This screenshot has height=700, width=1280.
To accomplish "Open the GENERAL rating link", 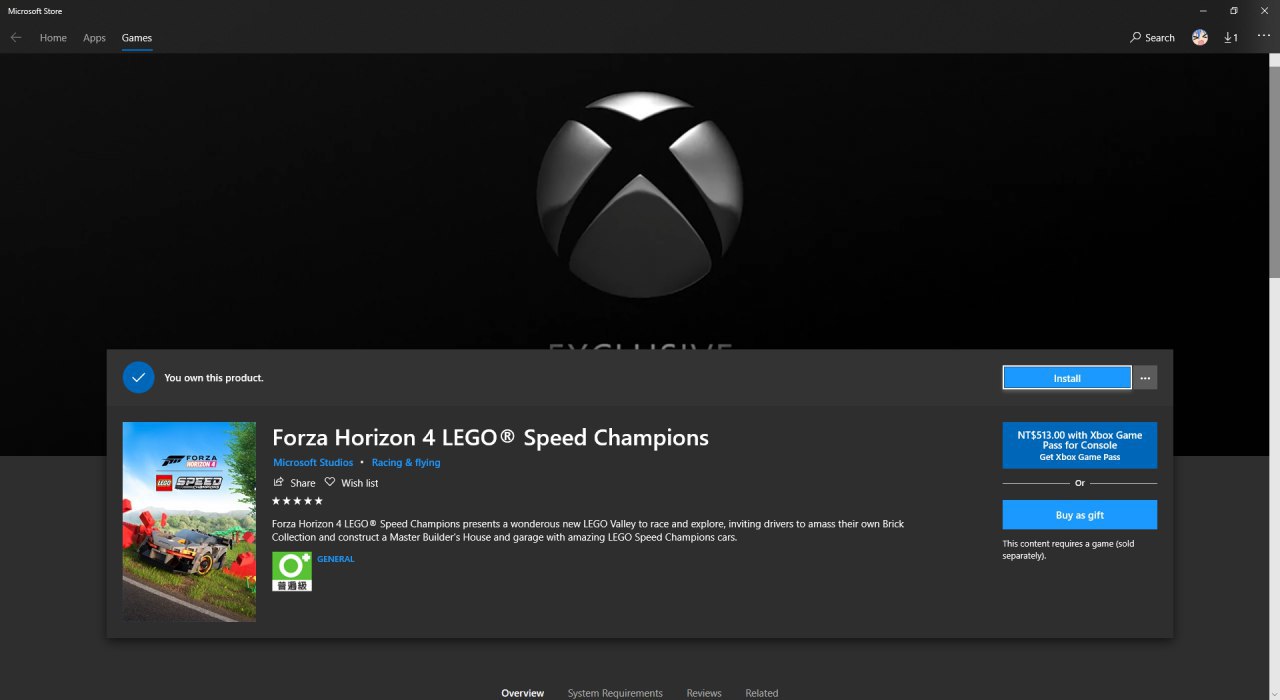I will tap(336, 559).
